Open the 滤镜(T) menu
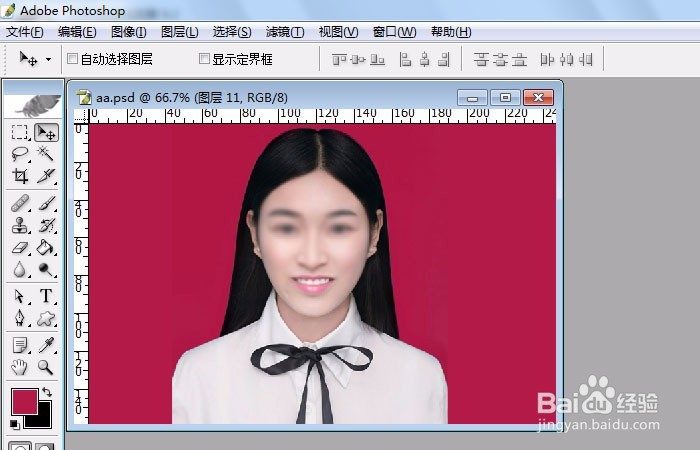The height and width of the screenshot is (450, 700). tap(285, 32)
